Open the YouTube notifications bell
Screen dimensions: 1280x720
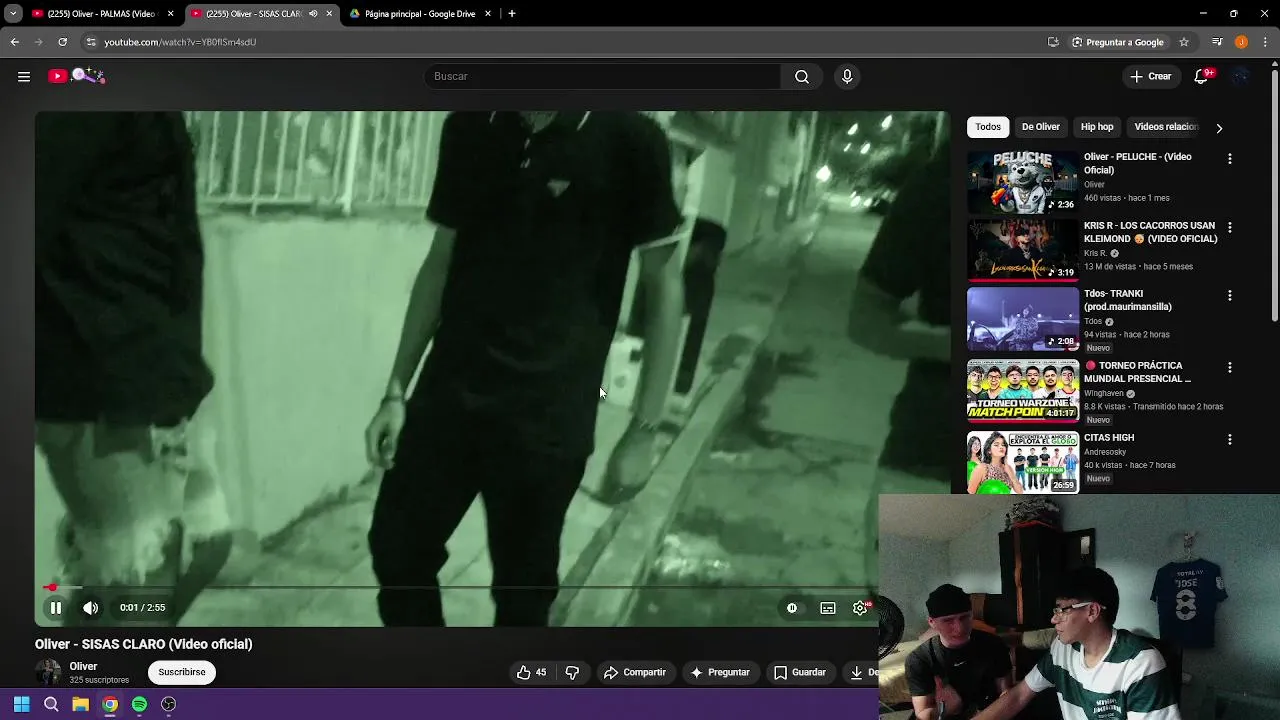tap(1202, 76)
